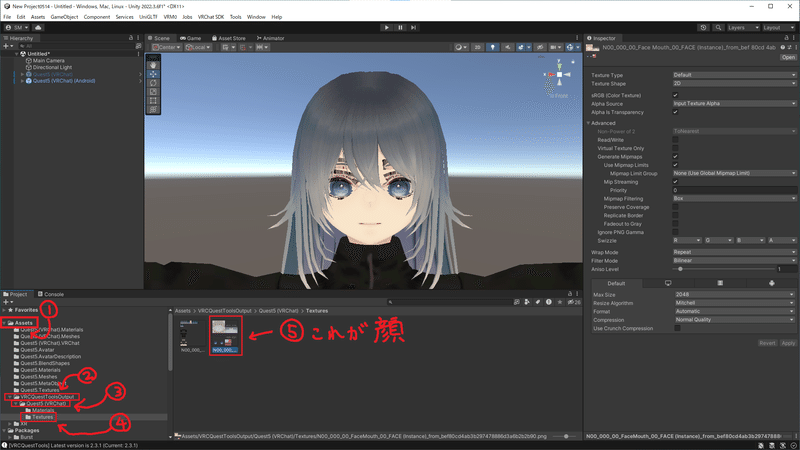Search project by type icon

527,302
